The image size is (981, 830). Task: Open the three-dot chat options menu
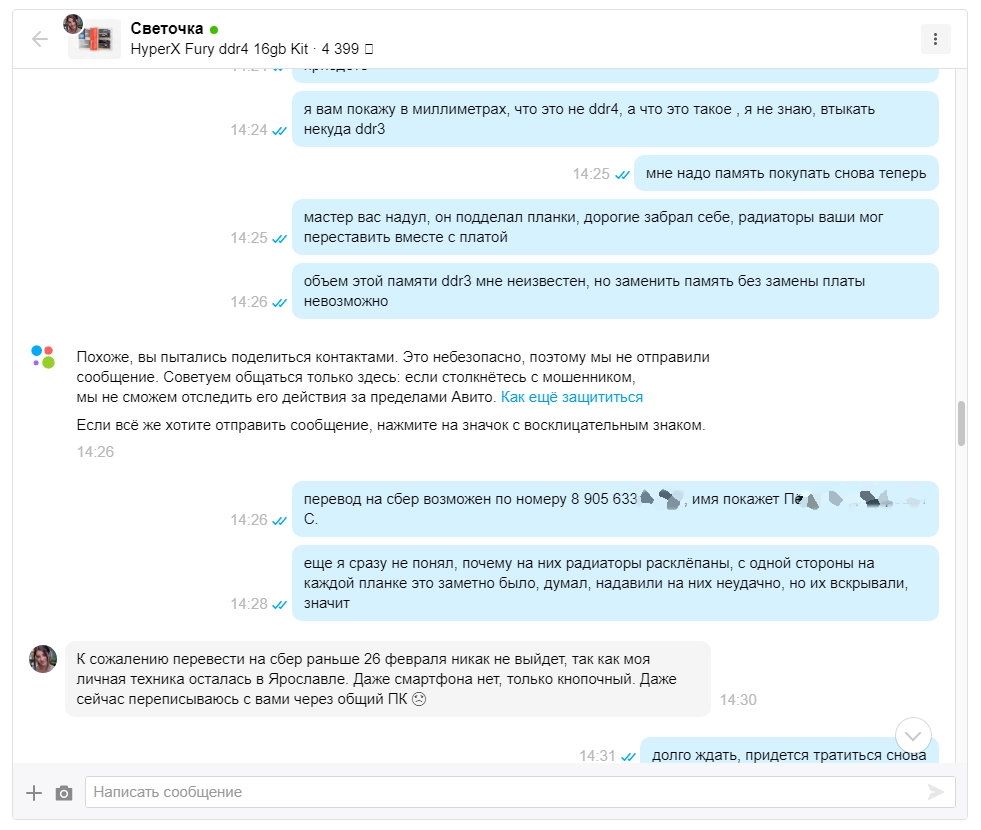pos(935,39)
